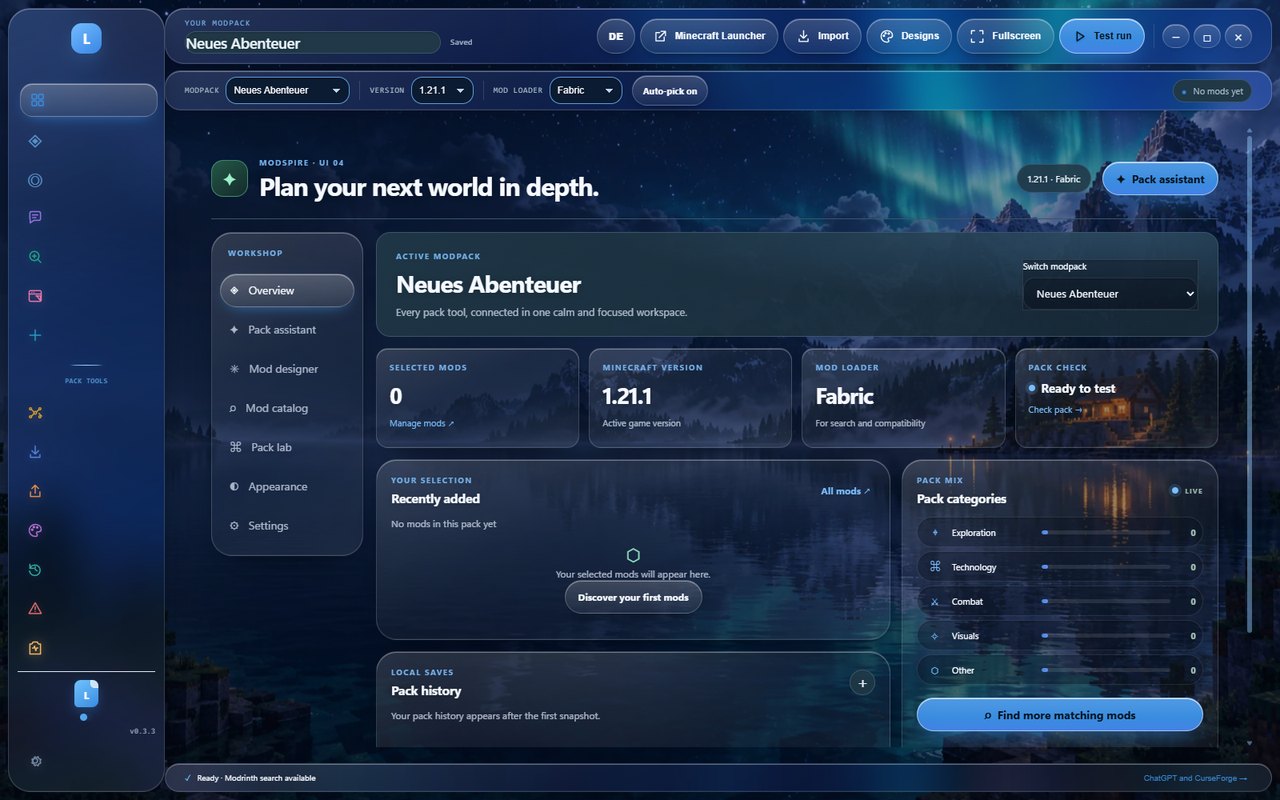Click the green history restore sidebar icon
The height and width of the screenshot is (800, 1280).
35,570
